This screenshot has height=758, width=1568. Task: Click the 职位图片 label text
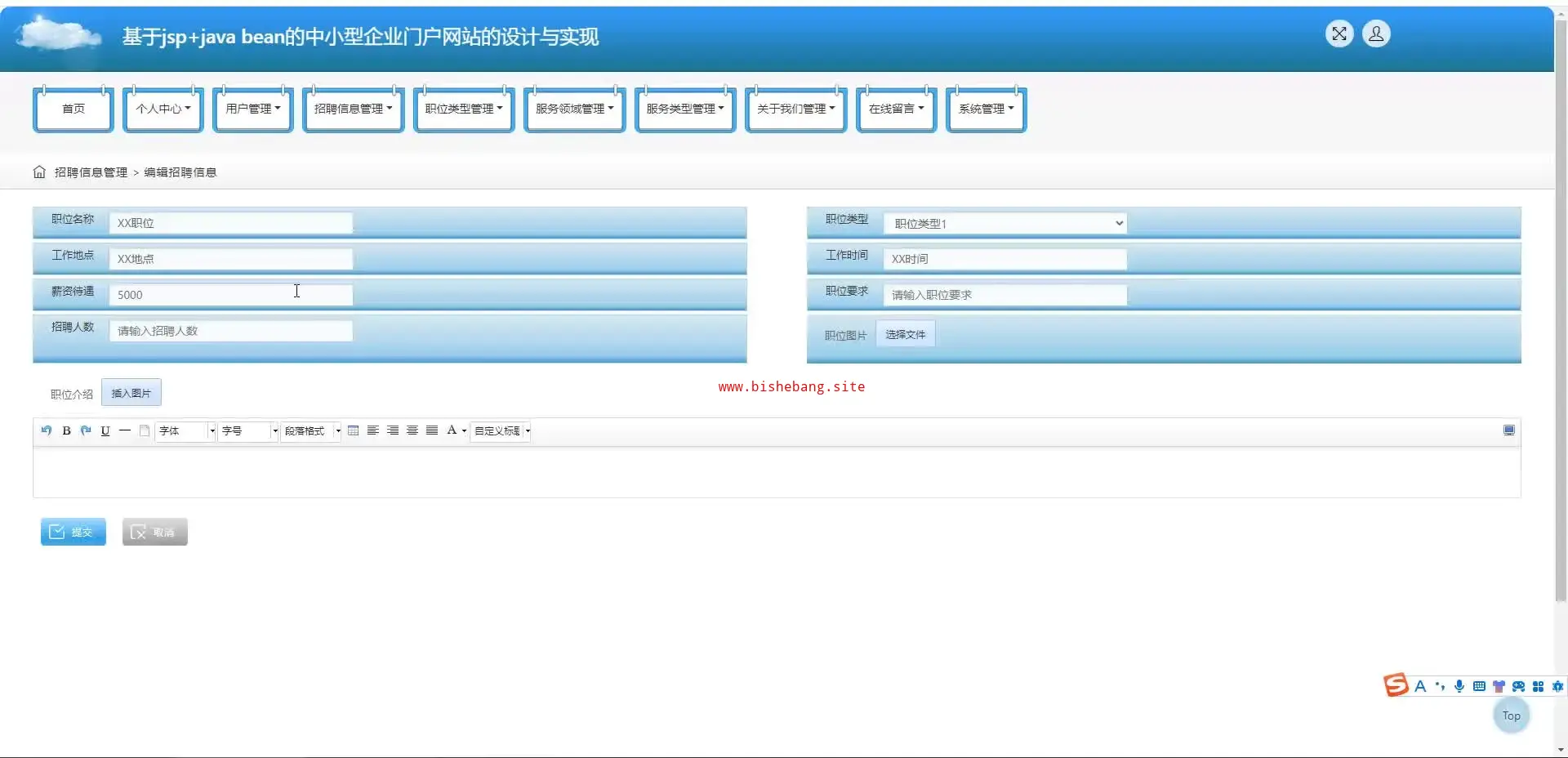coord(845,336)
